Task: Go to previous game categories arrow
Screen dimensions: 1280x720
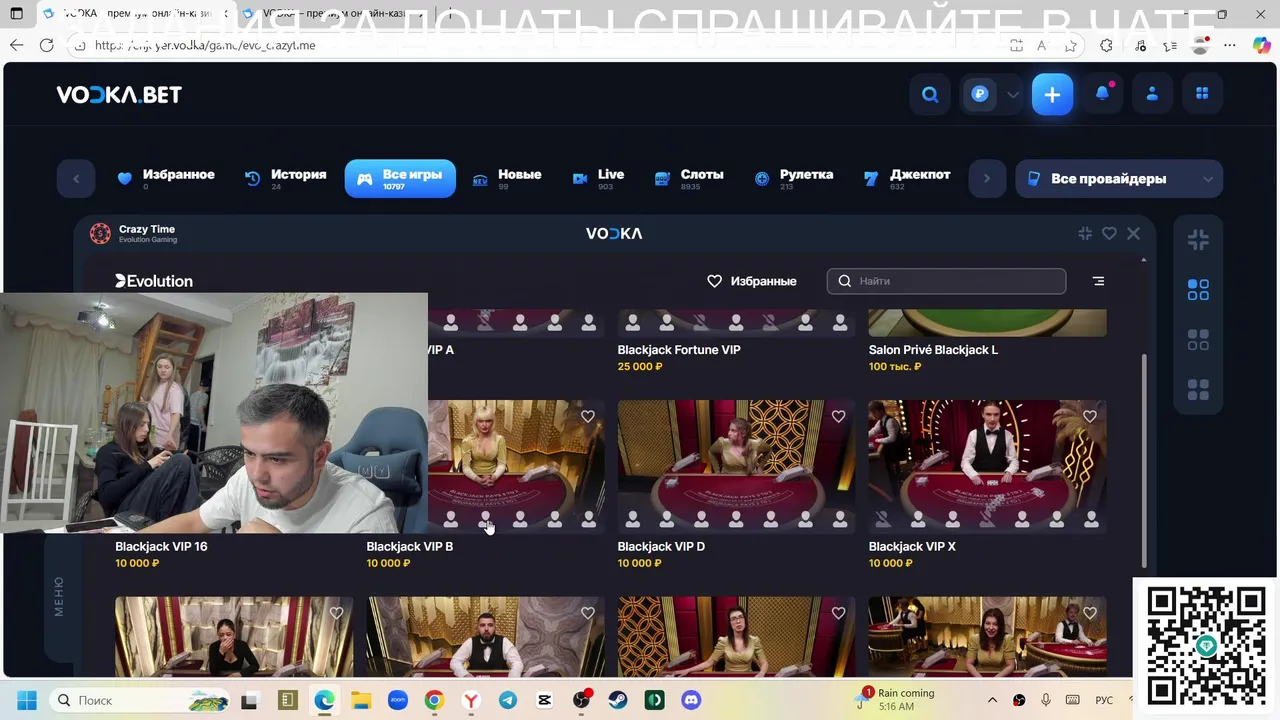Action: point(76,179)
